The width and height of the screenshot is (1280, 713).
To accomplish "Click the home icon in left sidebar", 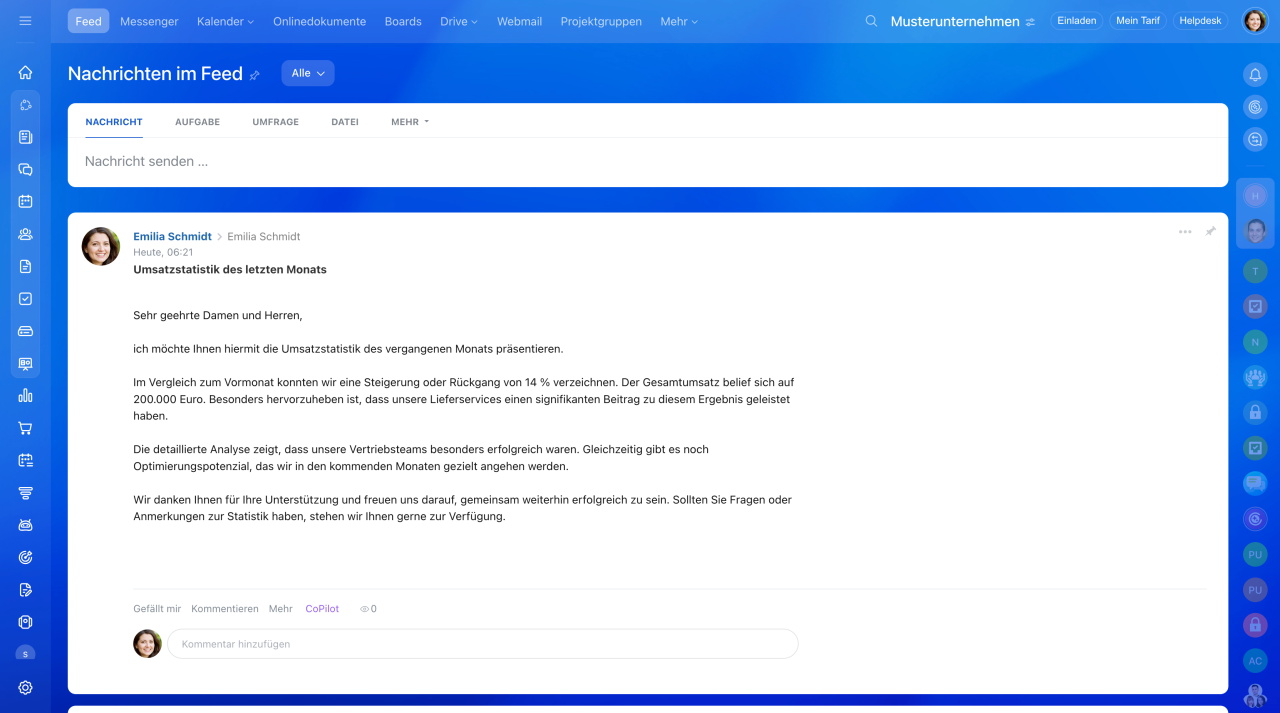I will coord(25,72).
